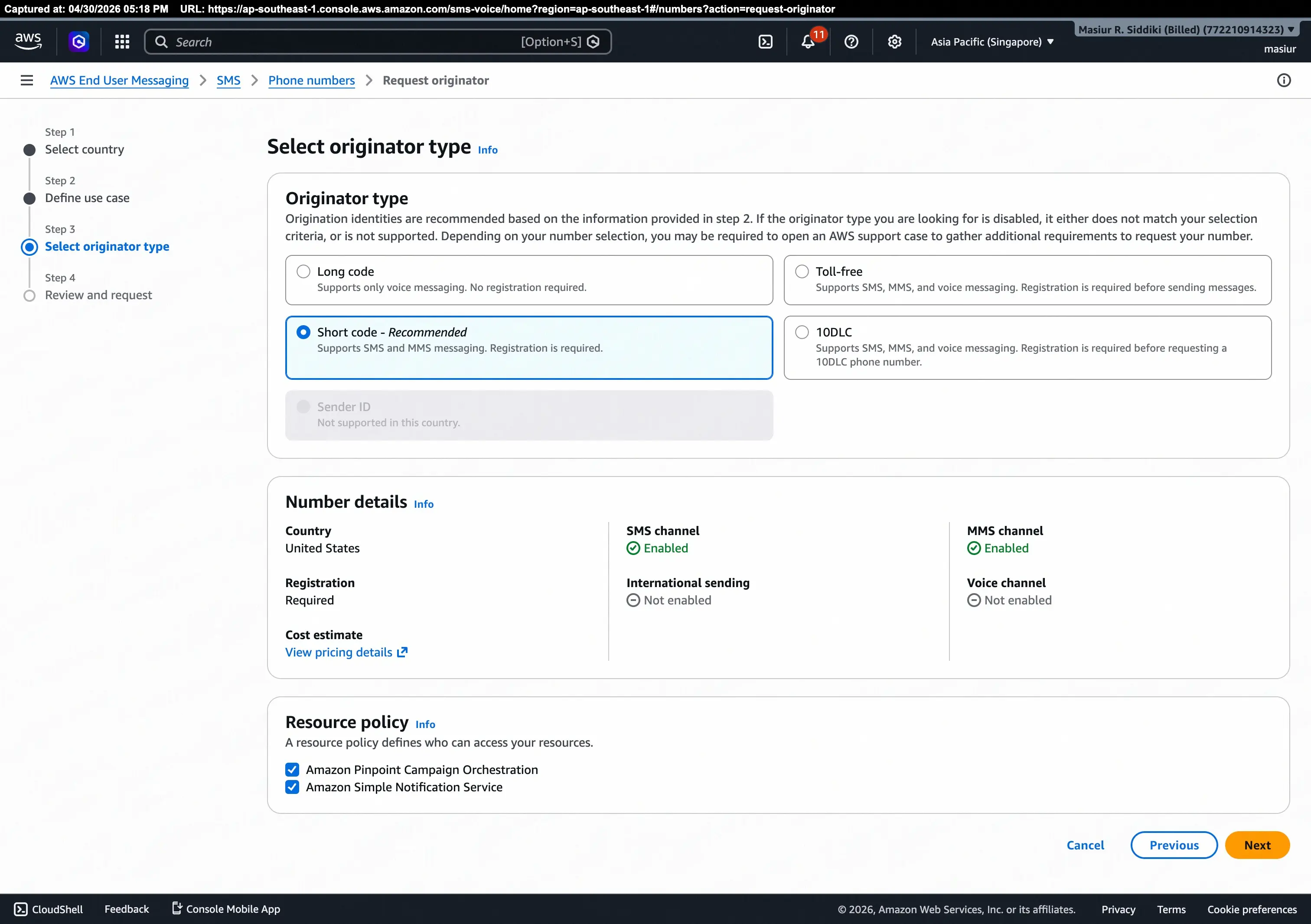
Task: Select the Toll-free originator type
Action: pyautogui.click(x=1027, y=280)
